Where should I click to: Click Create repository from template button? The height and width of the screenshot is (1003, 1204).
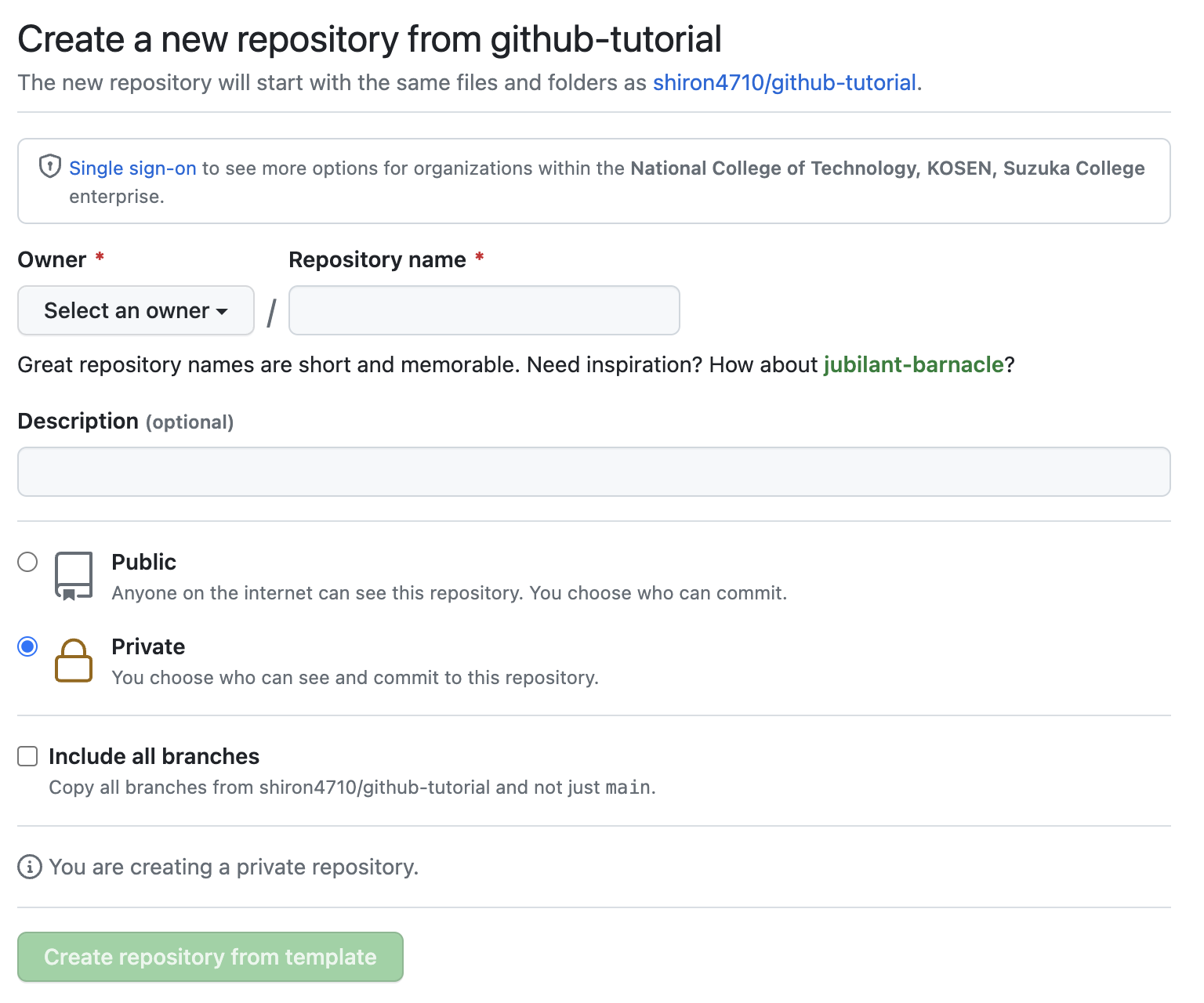(210, 957)
